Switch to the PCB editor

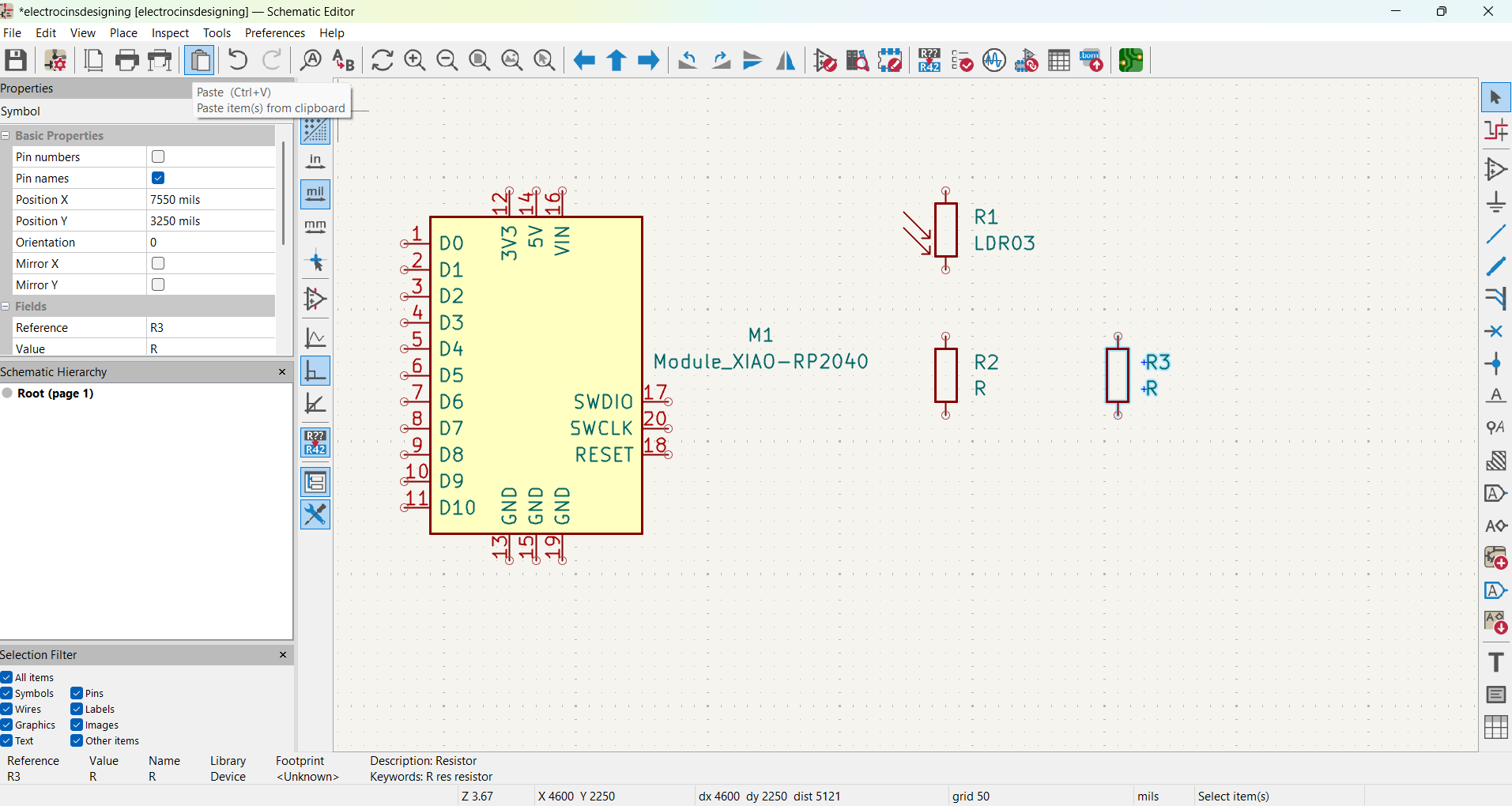(x=1131, y=60)
